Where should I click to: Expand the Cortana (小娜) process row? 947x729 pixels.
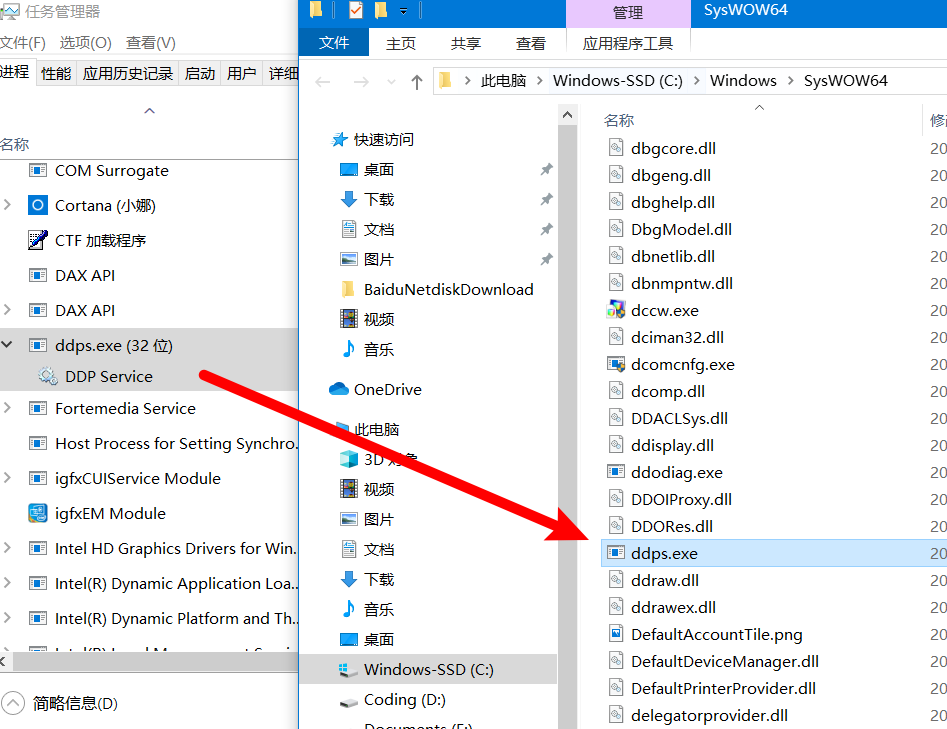pos(7,205)
